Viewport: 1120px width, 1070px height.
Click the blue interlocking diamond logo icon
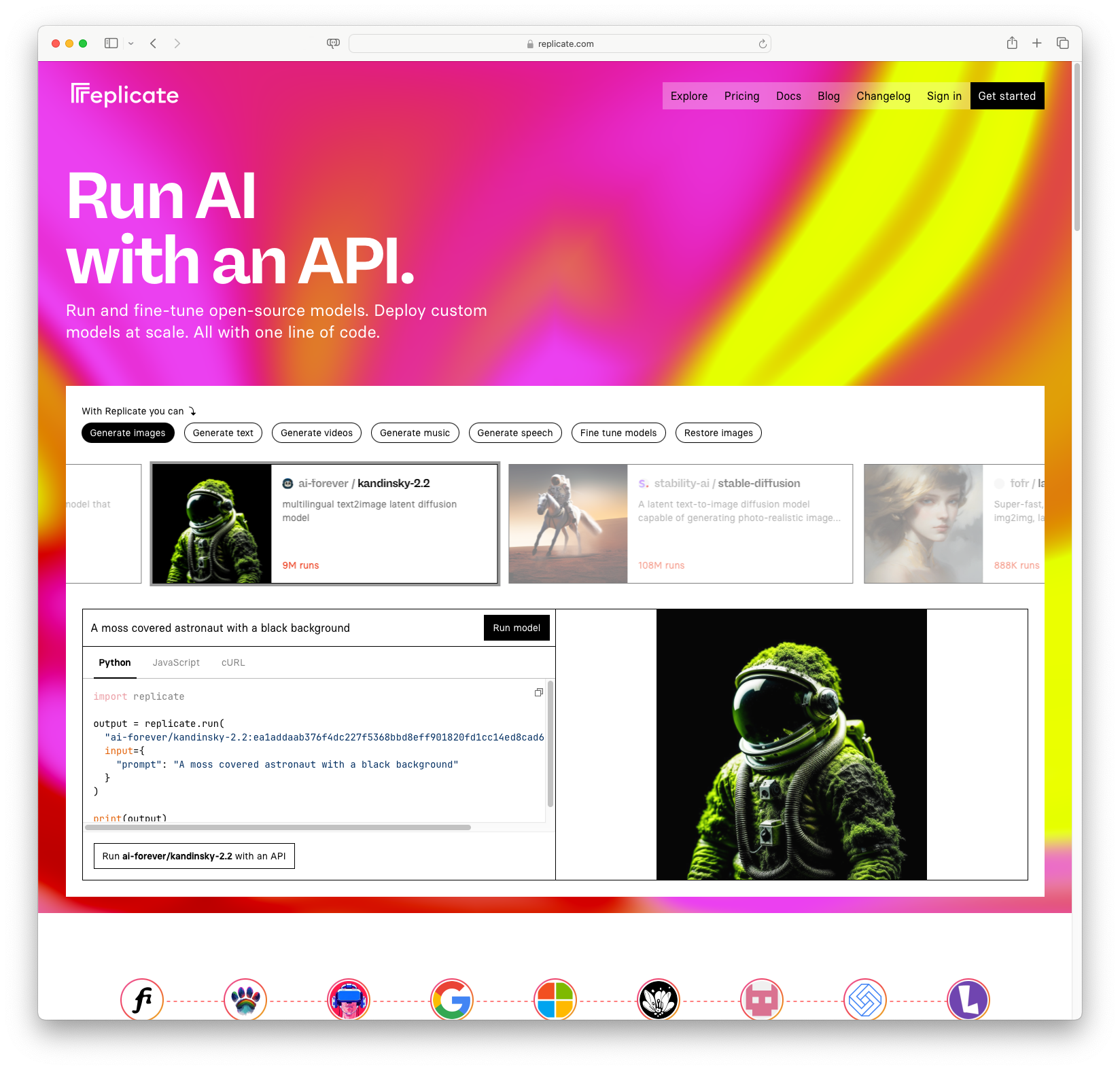click(x=865, y=999)
